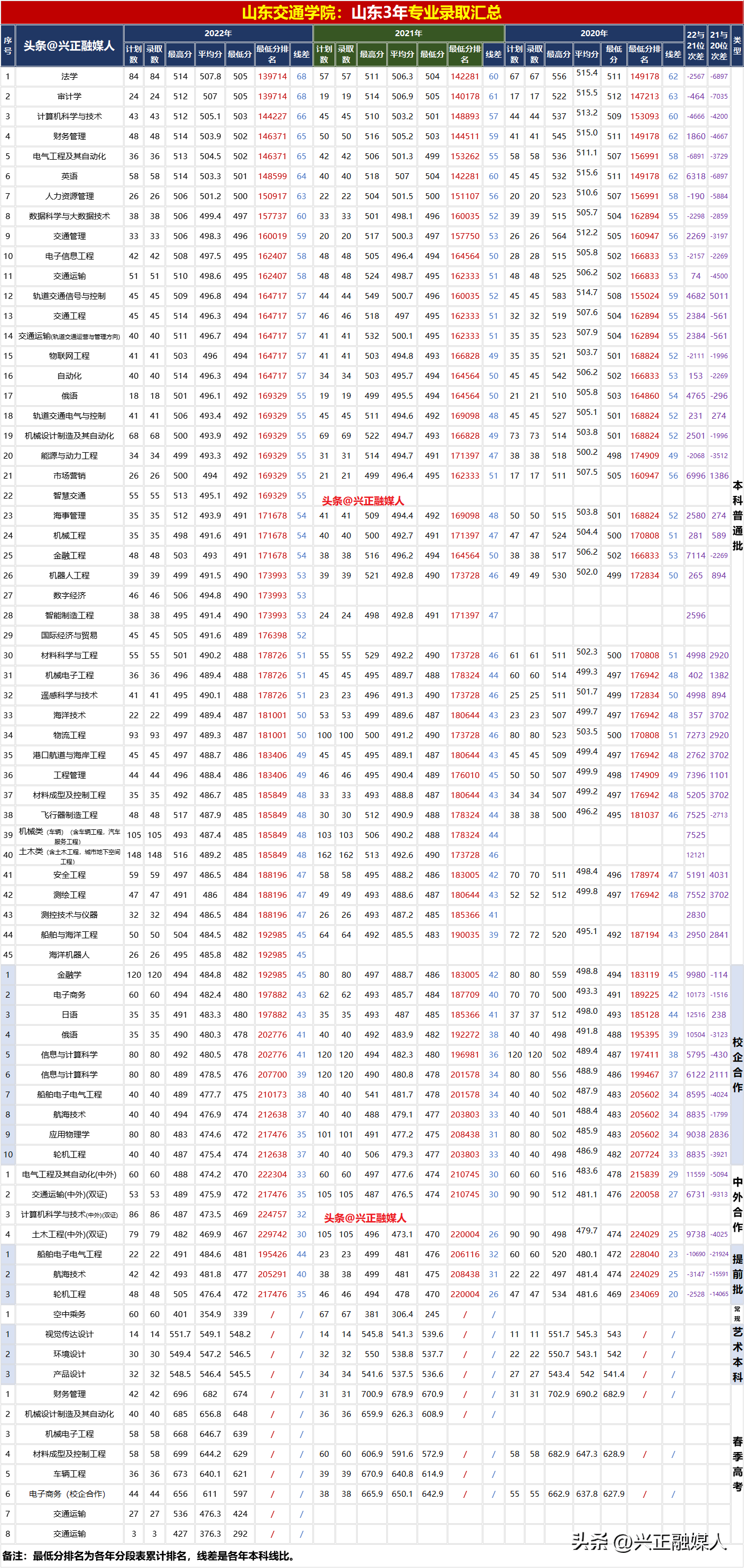This screenshot has width=744, height=1568.
Task: Select the 遥感科学与技术 major cell
Action: (x=70, y=696)
